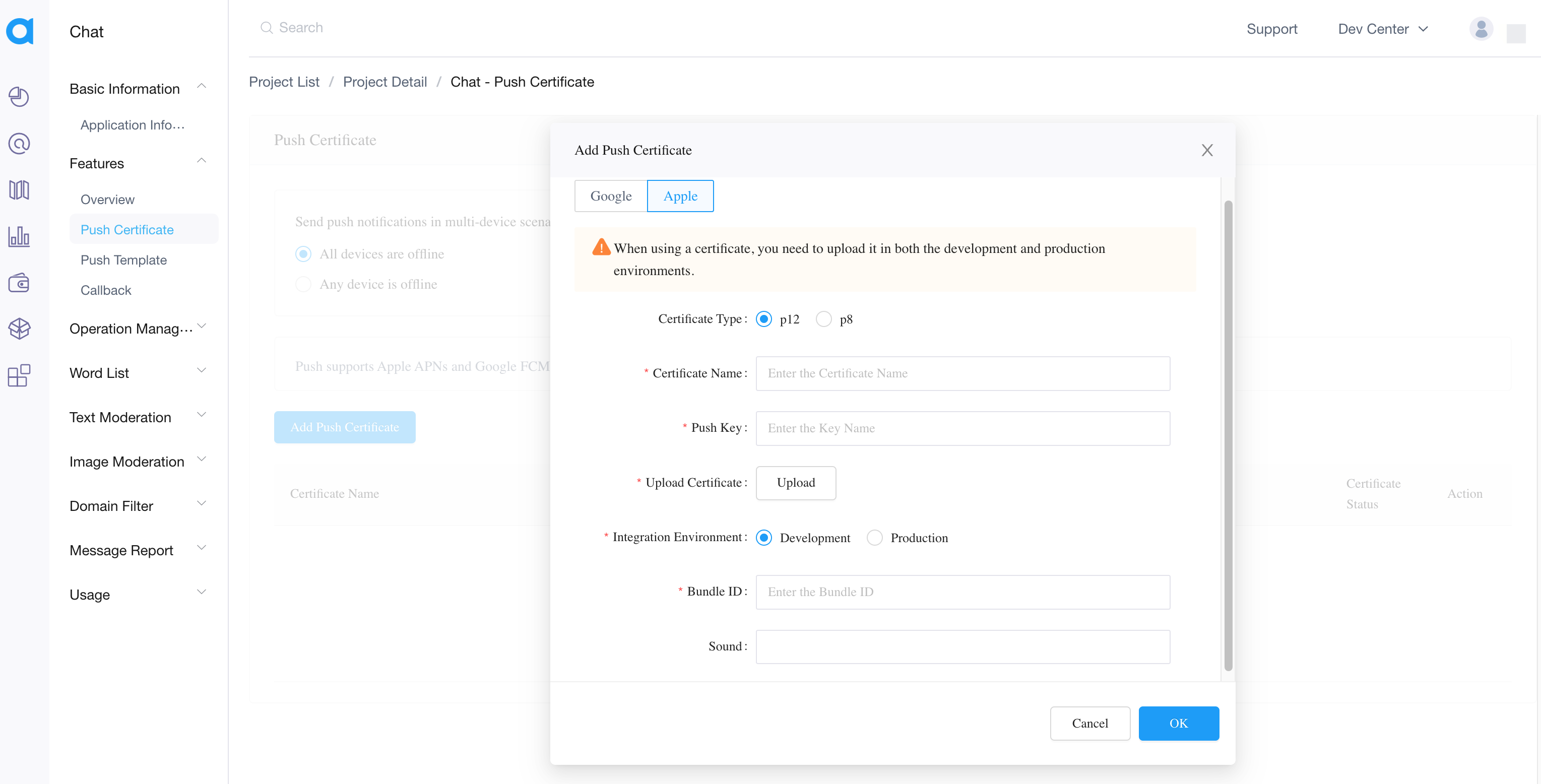Click the user avatar icon at top right
This screenshot has width=1541, height=784.
point(1481,29)
